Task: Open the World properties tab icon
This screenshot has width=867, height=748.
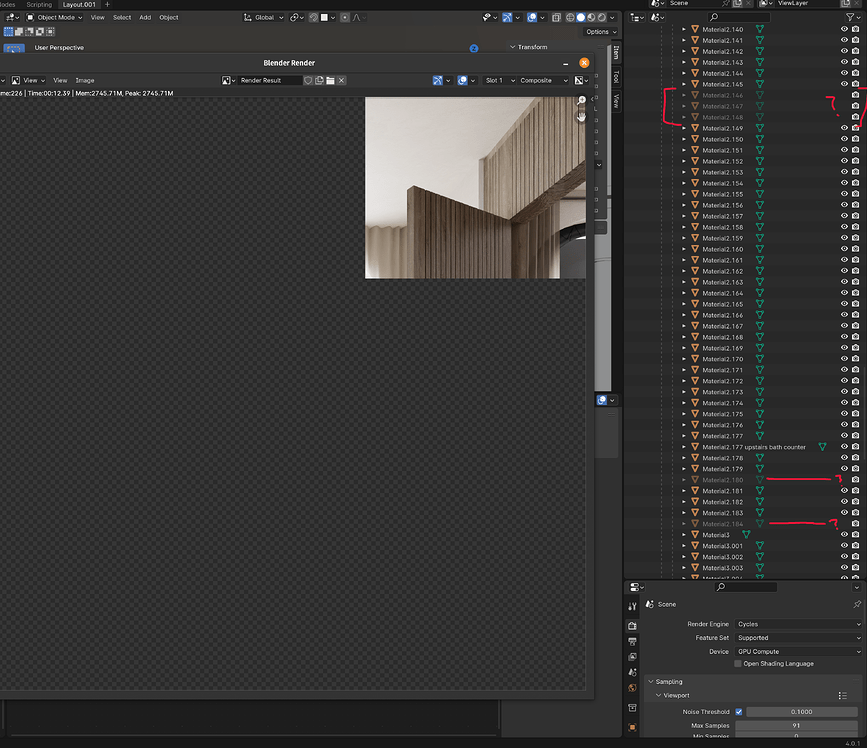Action: coord(633,688)
